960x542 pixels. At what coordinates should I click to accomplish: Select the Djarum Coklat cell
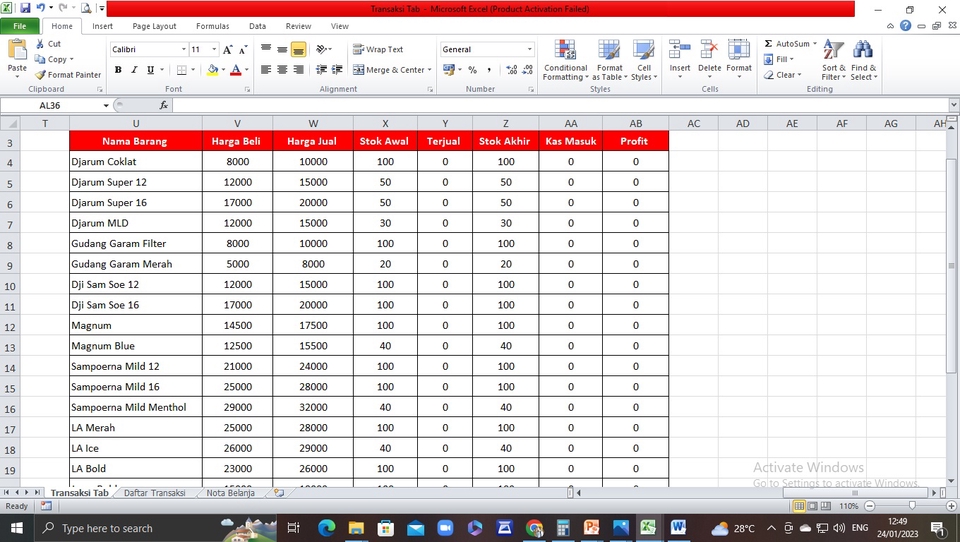point(136,162)
